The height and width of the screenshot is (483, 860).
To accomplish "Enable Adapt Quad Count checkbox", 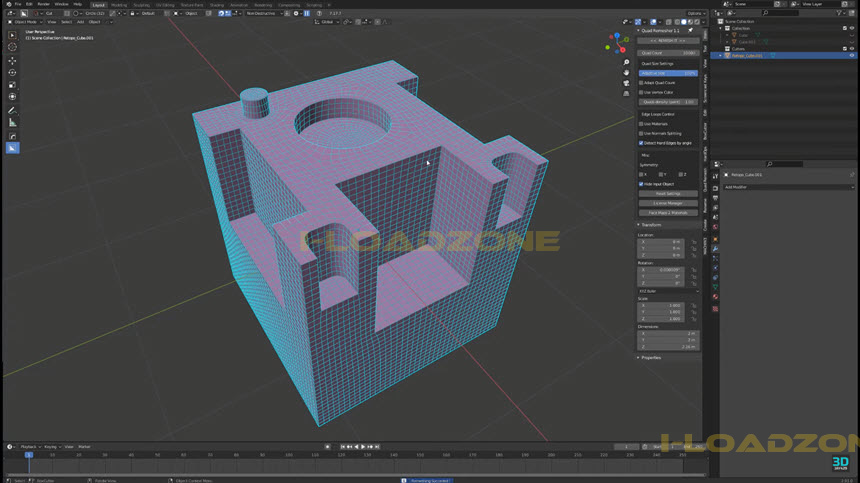I will click(x=641, y=83).
